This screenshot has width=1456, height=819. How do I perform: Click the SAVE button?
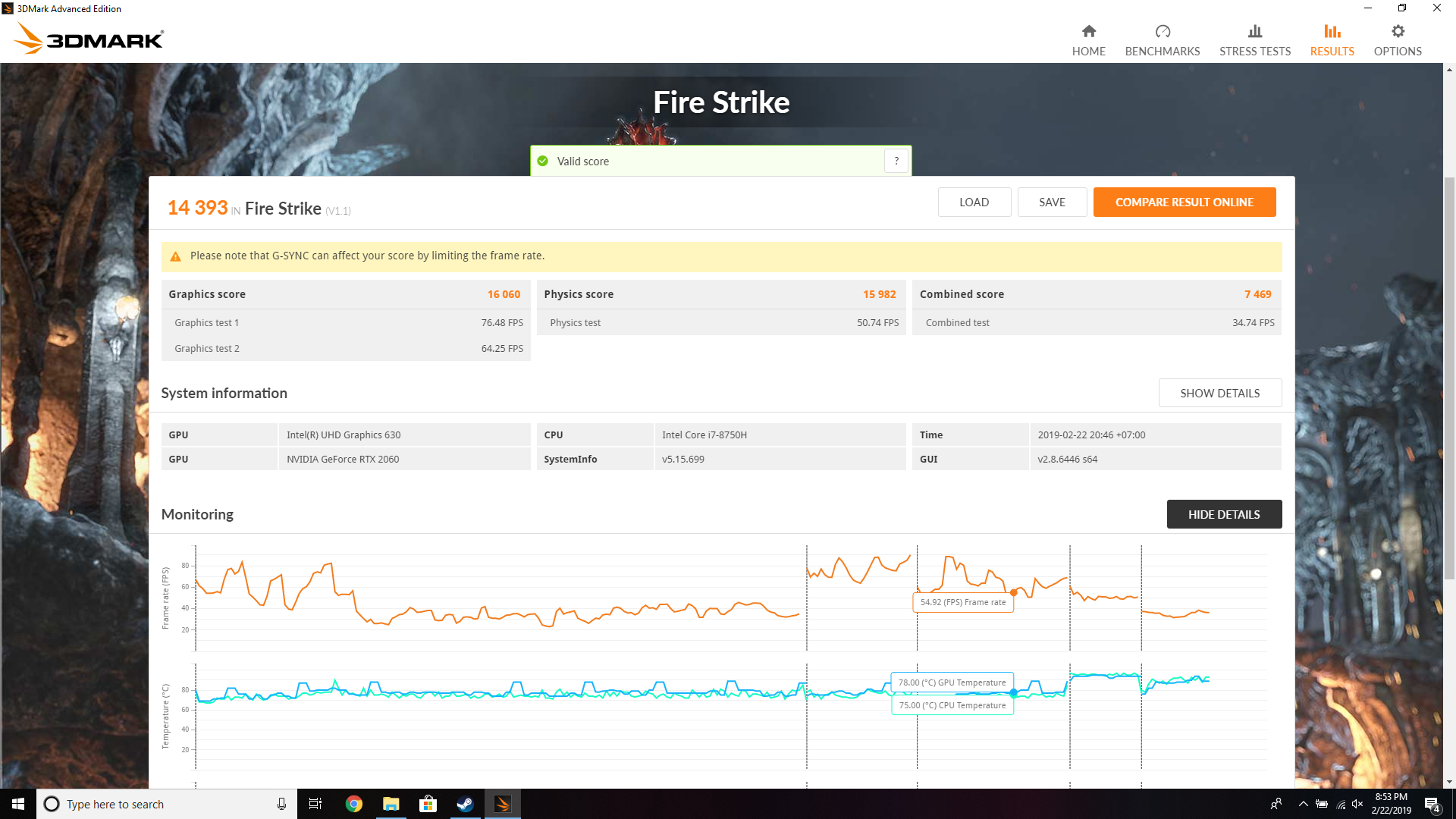coord(1052,202)
